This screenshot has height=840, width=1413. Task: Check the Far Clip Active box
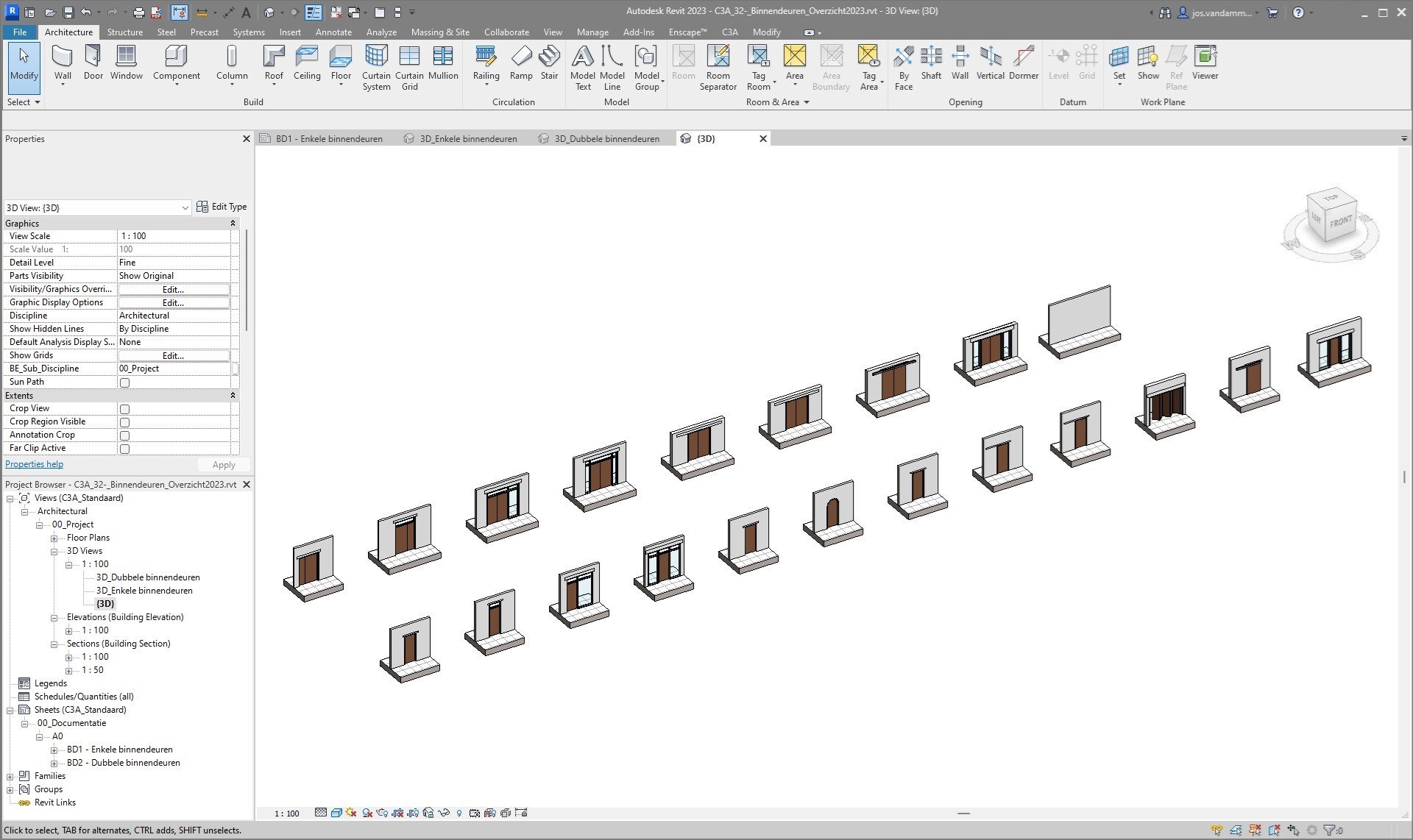(124, 449)
